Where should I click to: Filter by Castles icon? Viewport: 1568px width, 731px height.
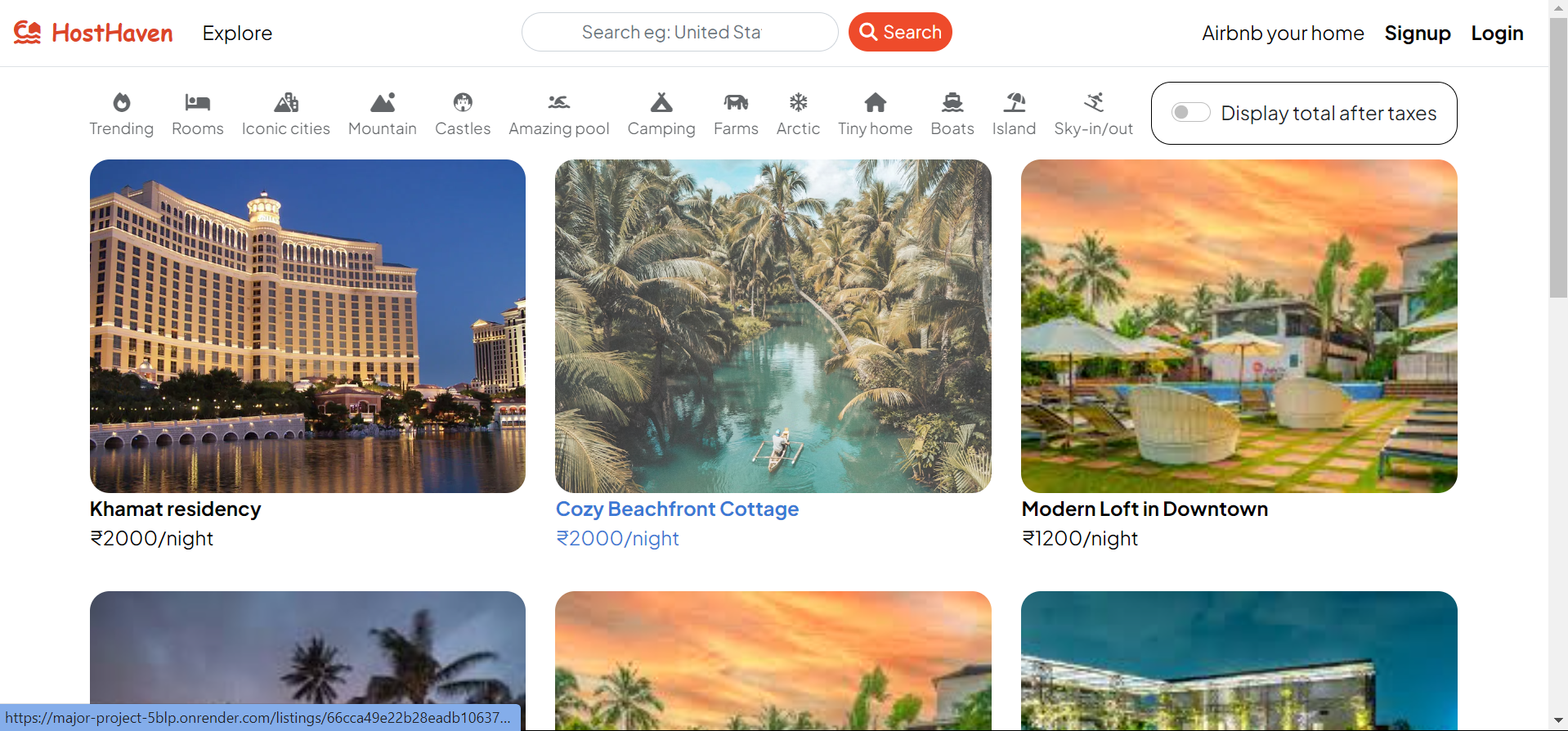[463, 103]
